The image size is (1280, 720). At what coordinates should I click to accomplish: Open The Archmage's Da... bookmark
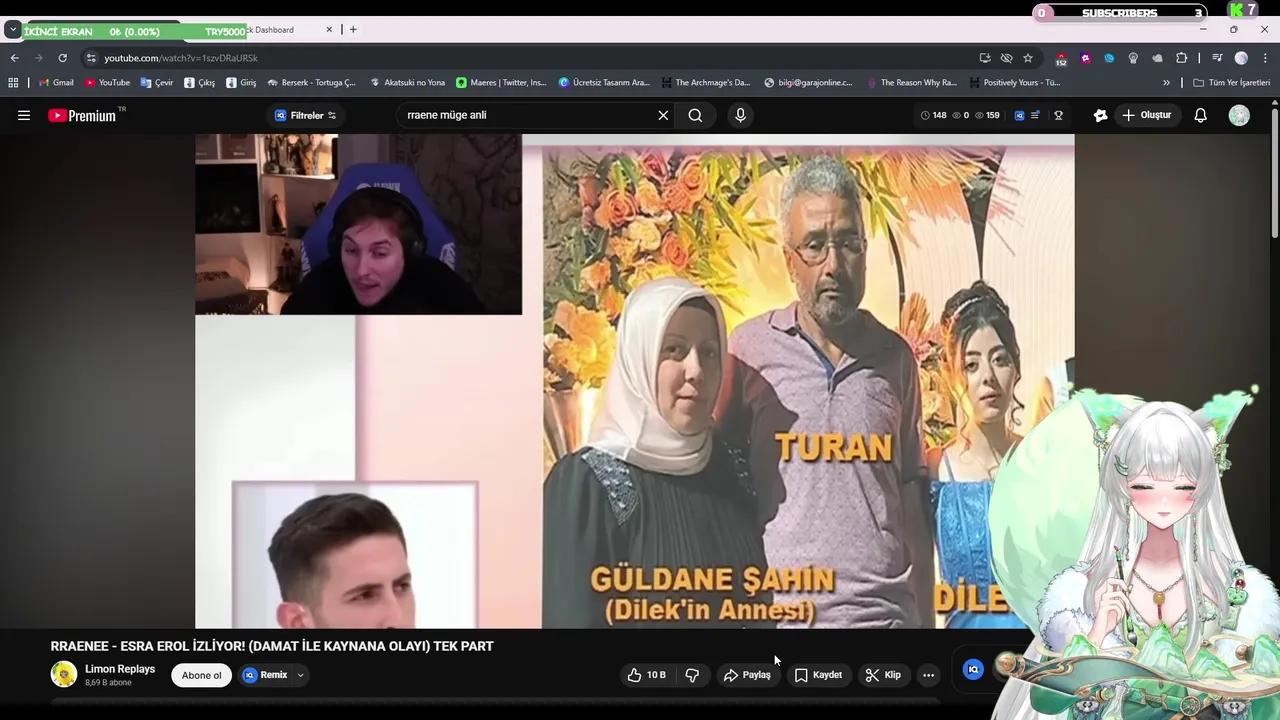point(704,83)
